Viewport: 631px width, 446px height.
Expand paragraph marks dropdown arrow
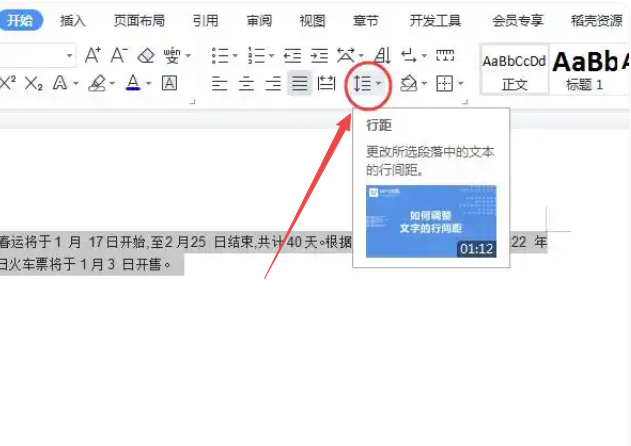point(424,56)
